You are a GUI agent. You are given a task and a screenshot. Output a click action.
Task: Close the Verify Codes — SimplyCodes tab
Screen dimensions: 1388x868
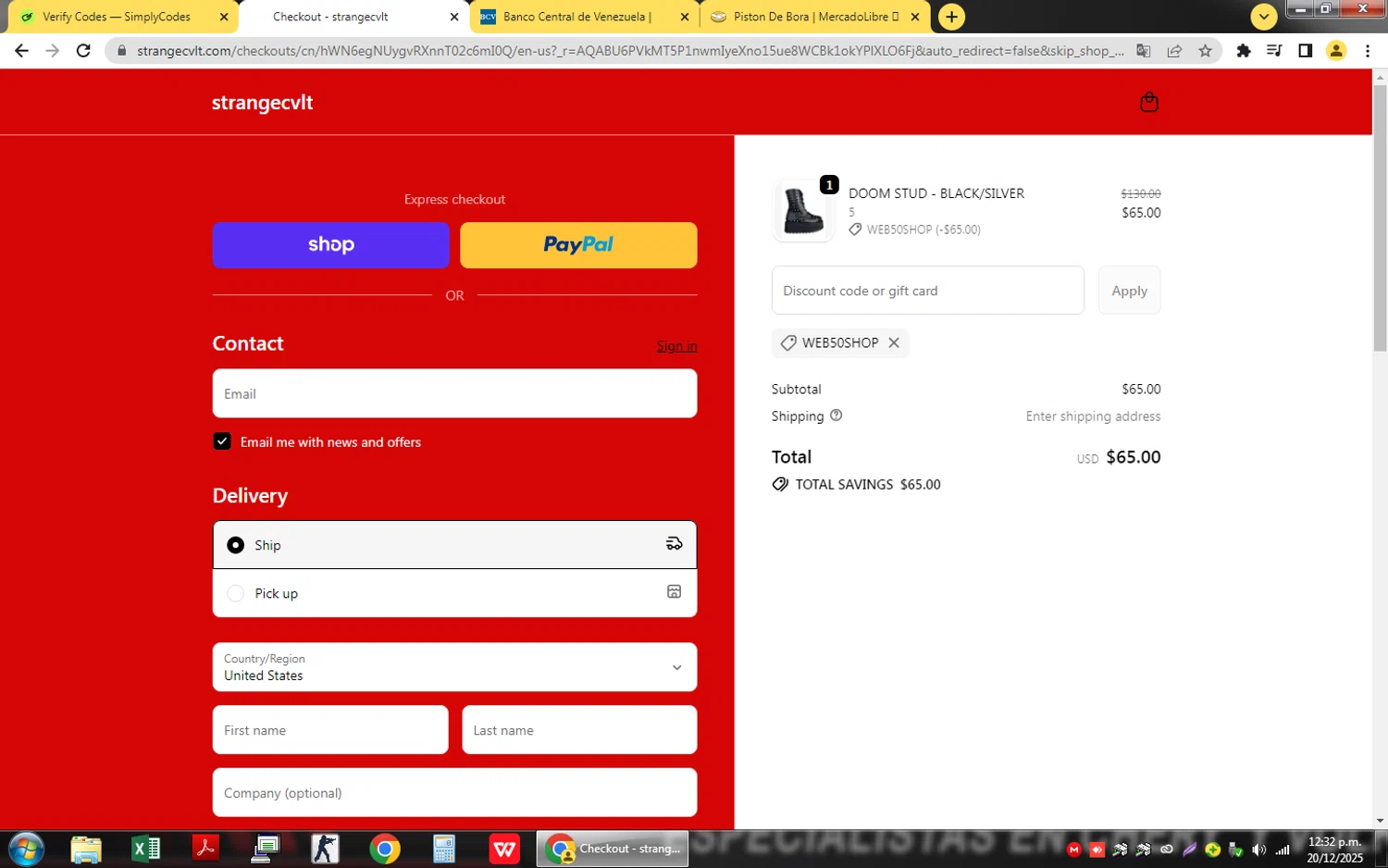tap(224, 17)
